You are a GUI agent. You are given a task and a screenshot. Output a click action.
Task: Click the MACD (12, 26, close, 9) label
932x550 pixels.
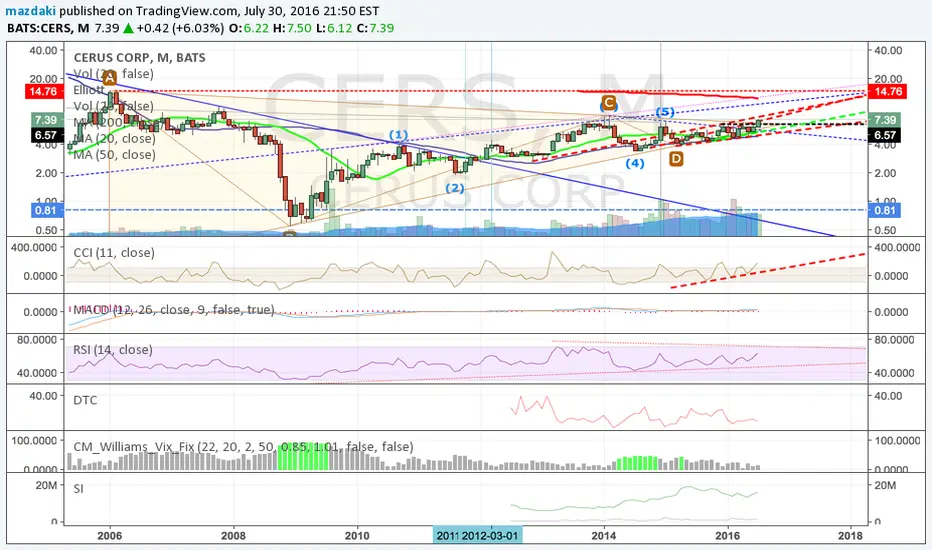[174, 309]
